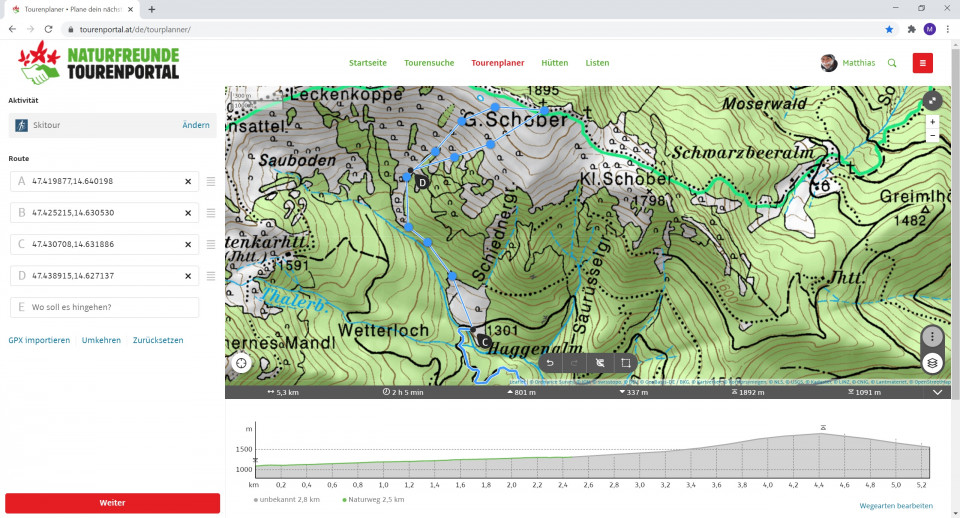Click the drag handle of waypoint C
The image size is (960, 518).
(211, 244)
